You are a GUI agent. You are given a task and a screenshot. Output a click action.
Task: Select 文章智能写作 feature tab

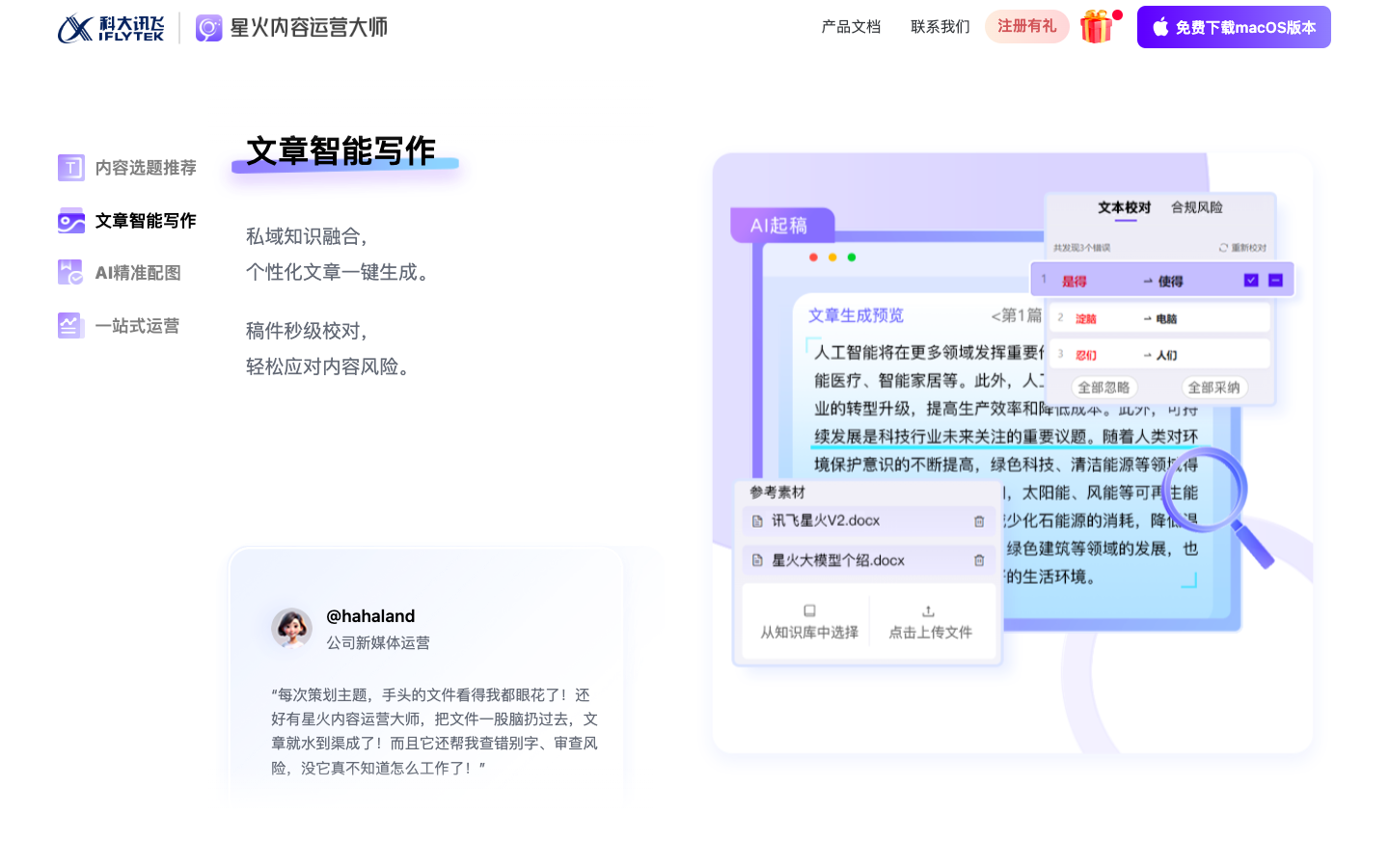pyautogui.click(x=127, y=221)
